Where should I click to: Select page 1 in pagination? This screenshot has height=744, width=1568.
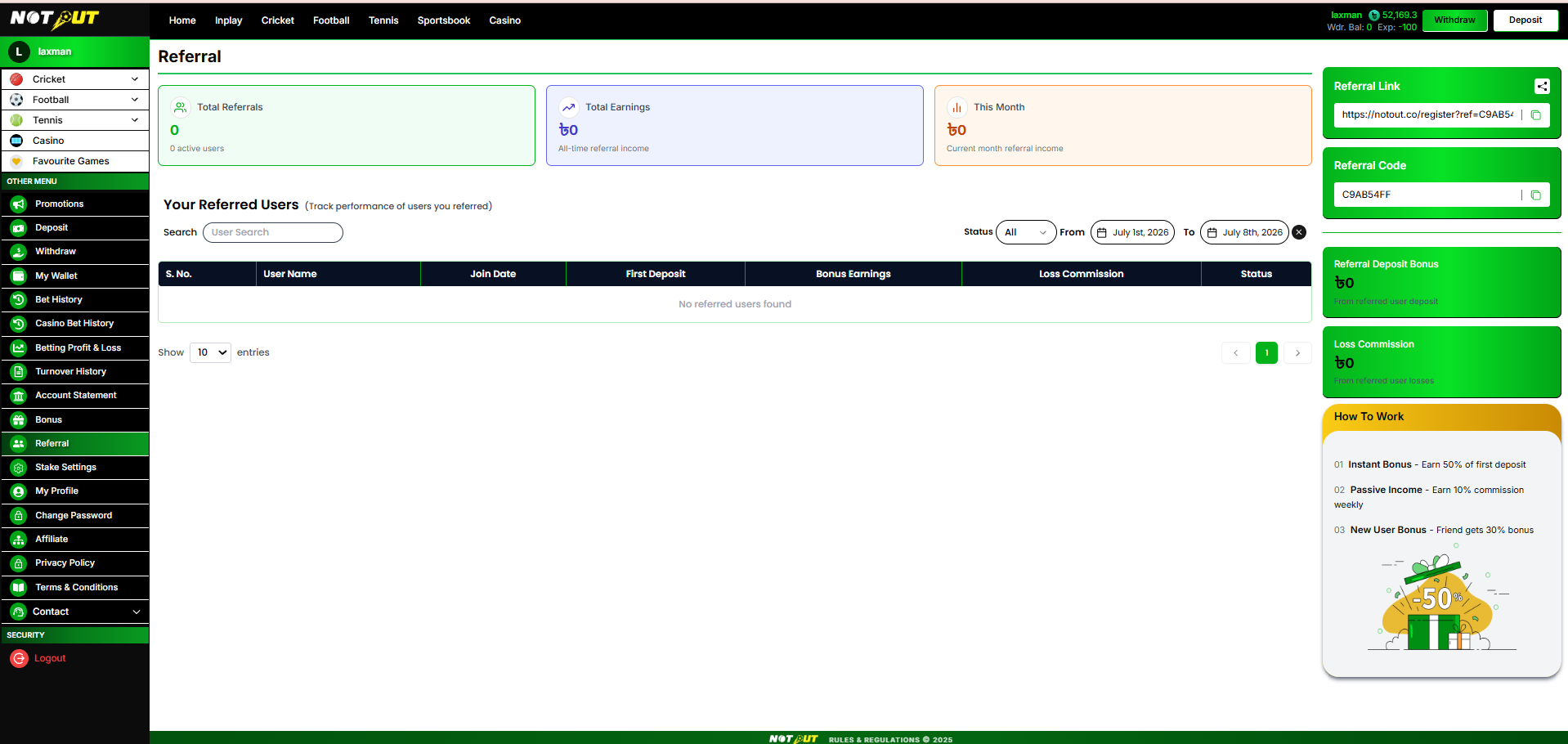(x=1267, y=353)
